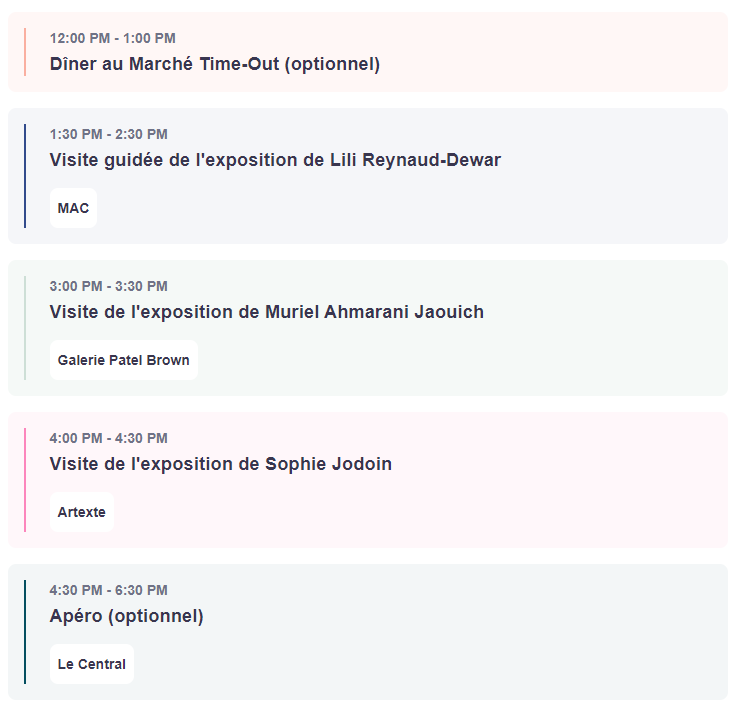The width and height of the screenshot is (736, 712).
Task: Click the 3:00 PM - 3:30 PM time label
Action: click(x=108, y=286)
